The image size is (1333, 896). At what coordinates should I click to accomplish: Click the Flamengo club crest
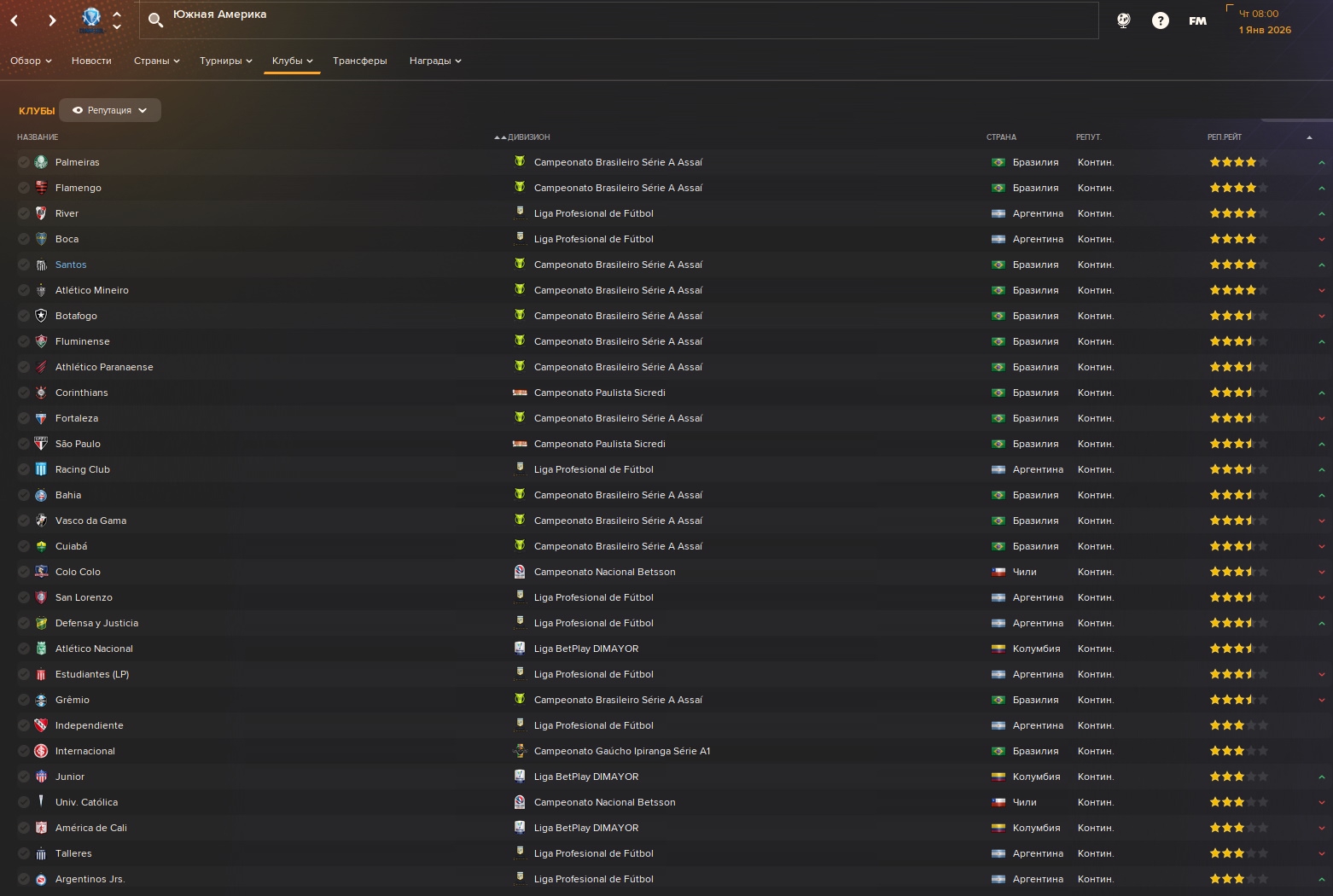click(x=41, y=188)
